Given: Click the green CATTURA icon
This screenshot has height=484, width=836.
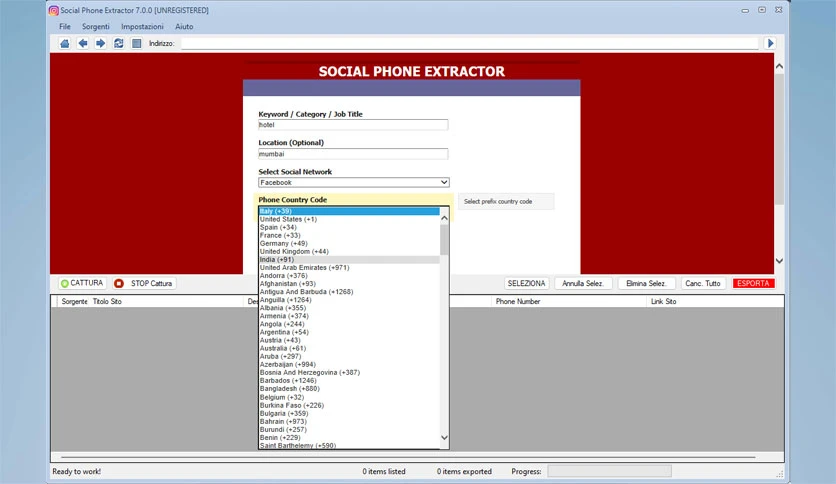Looking at the screenshot, I should tap(65, 284).
